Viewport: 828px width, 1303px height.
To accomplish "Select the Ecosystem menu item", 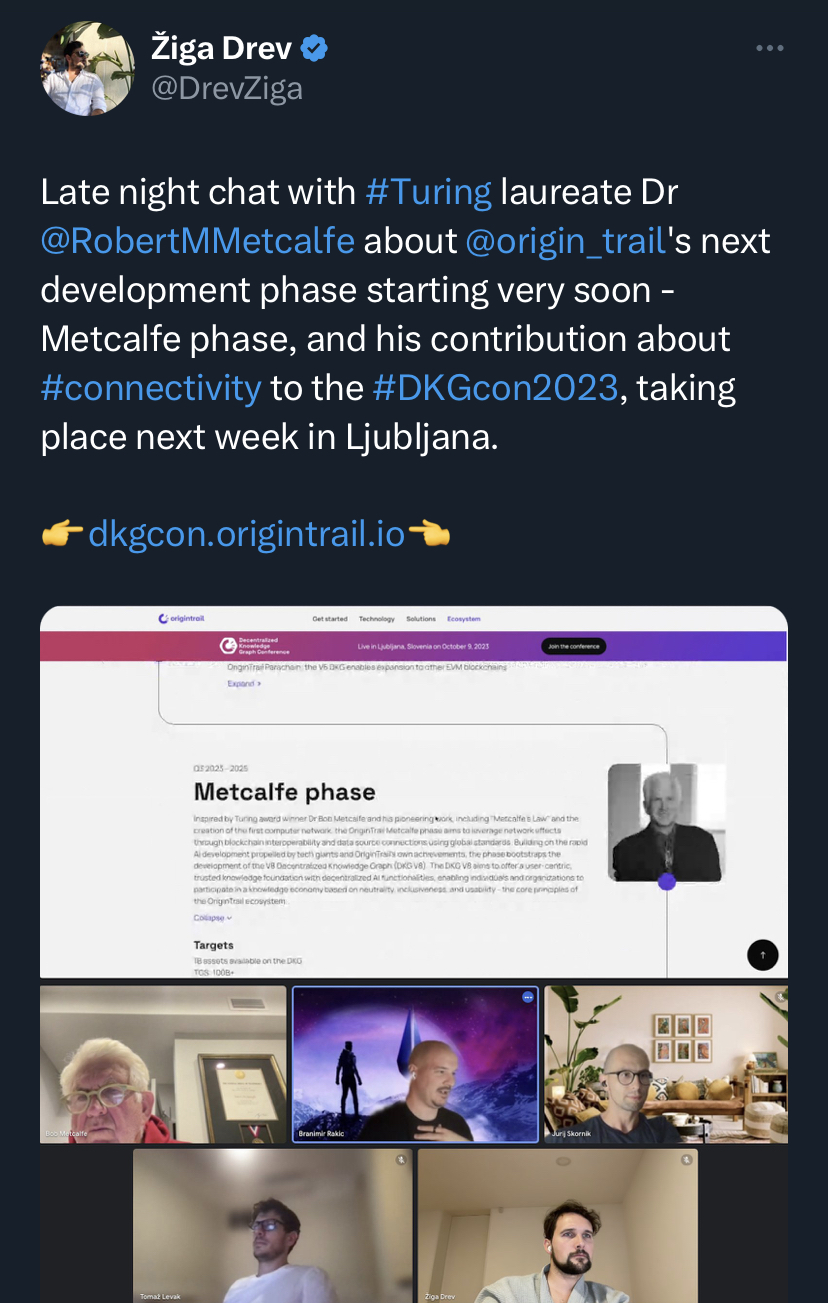I will click(464, 619).
